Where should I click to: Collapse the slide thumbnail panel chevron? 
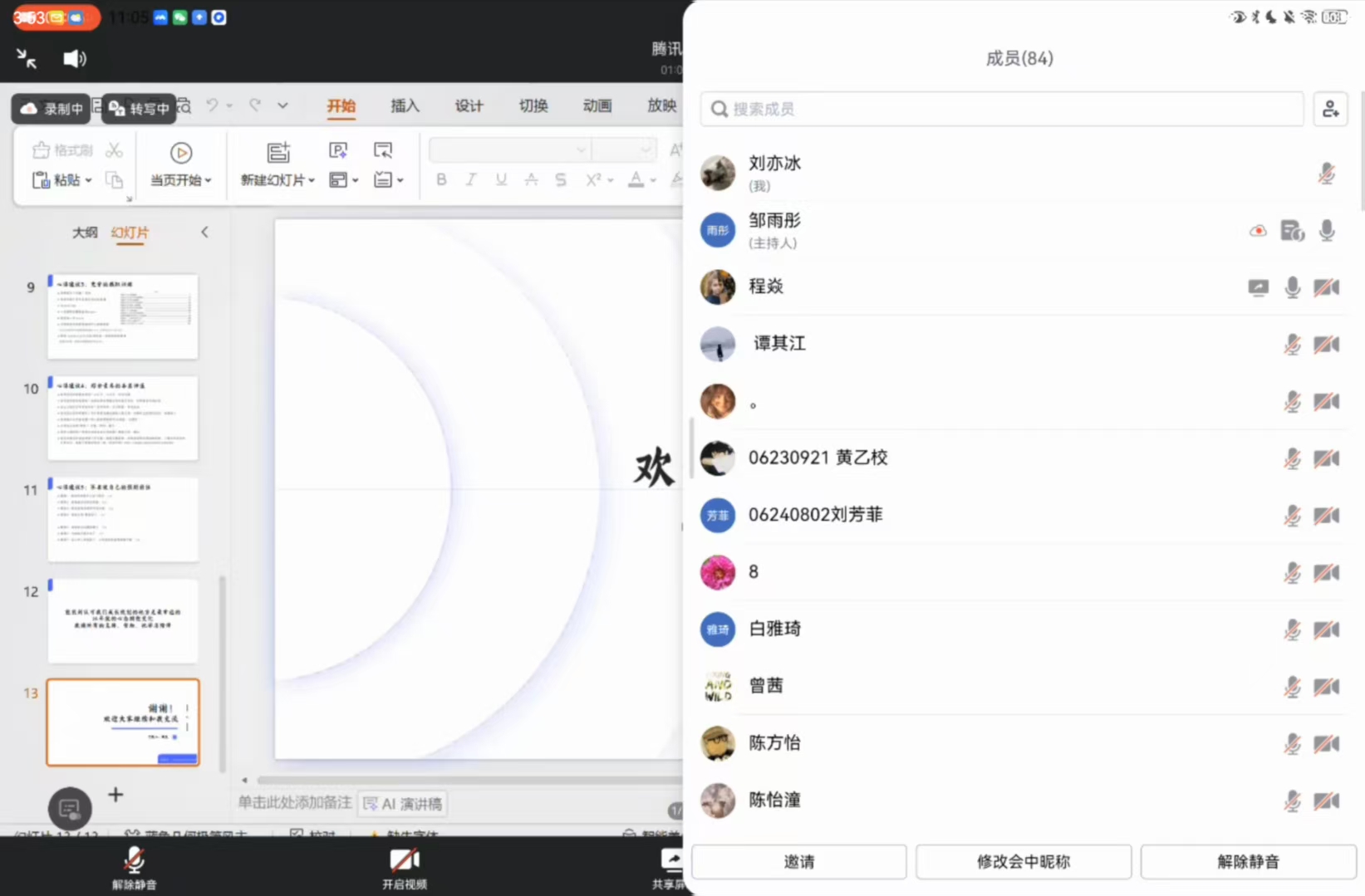[x=204, y=233]
